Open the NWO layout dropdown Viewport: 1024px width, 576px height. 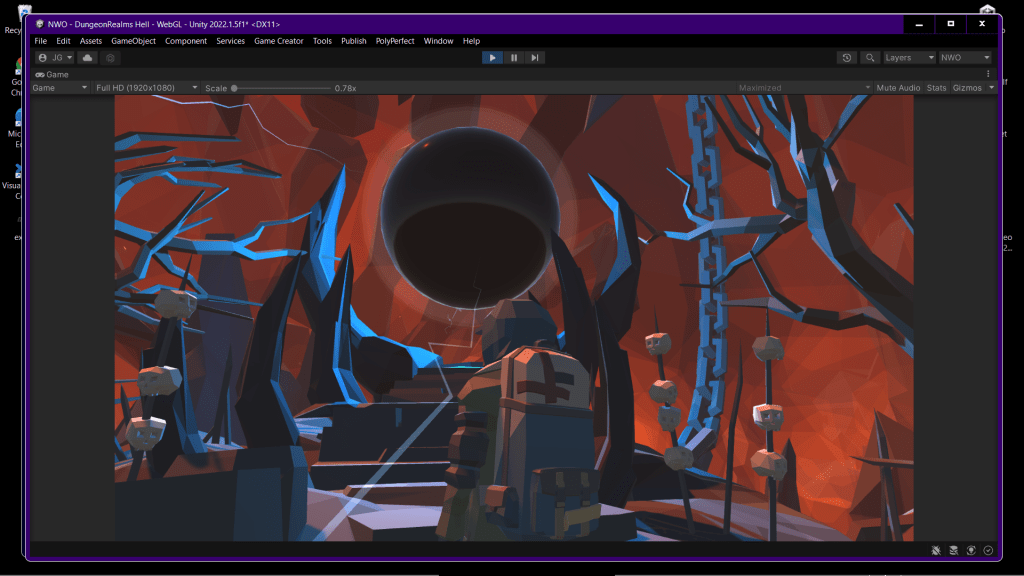coord(965,58)
